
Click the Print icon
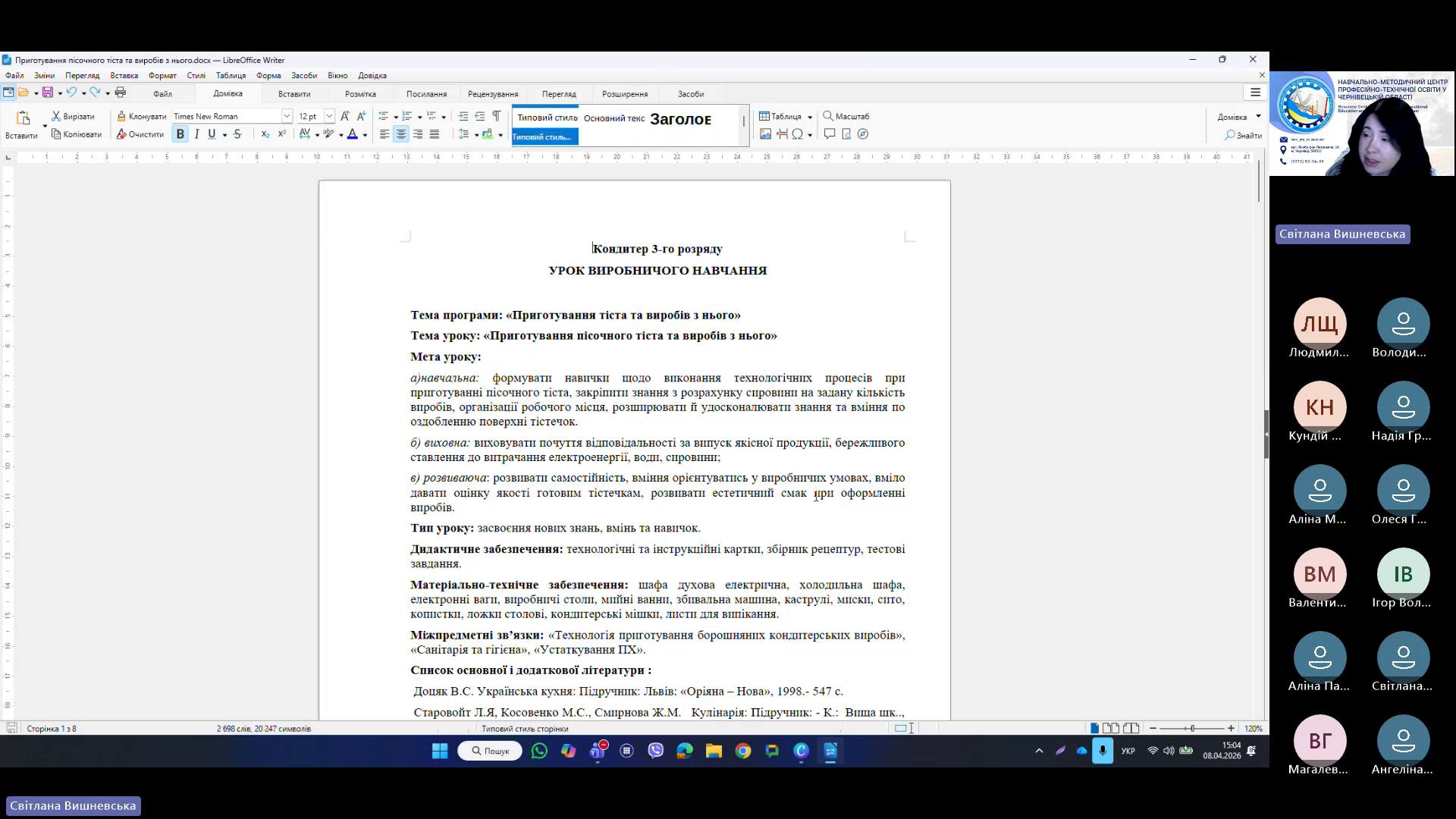[120, 93]
